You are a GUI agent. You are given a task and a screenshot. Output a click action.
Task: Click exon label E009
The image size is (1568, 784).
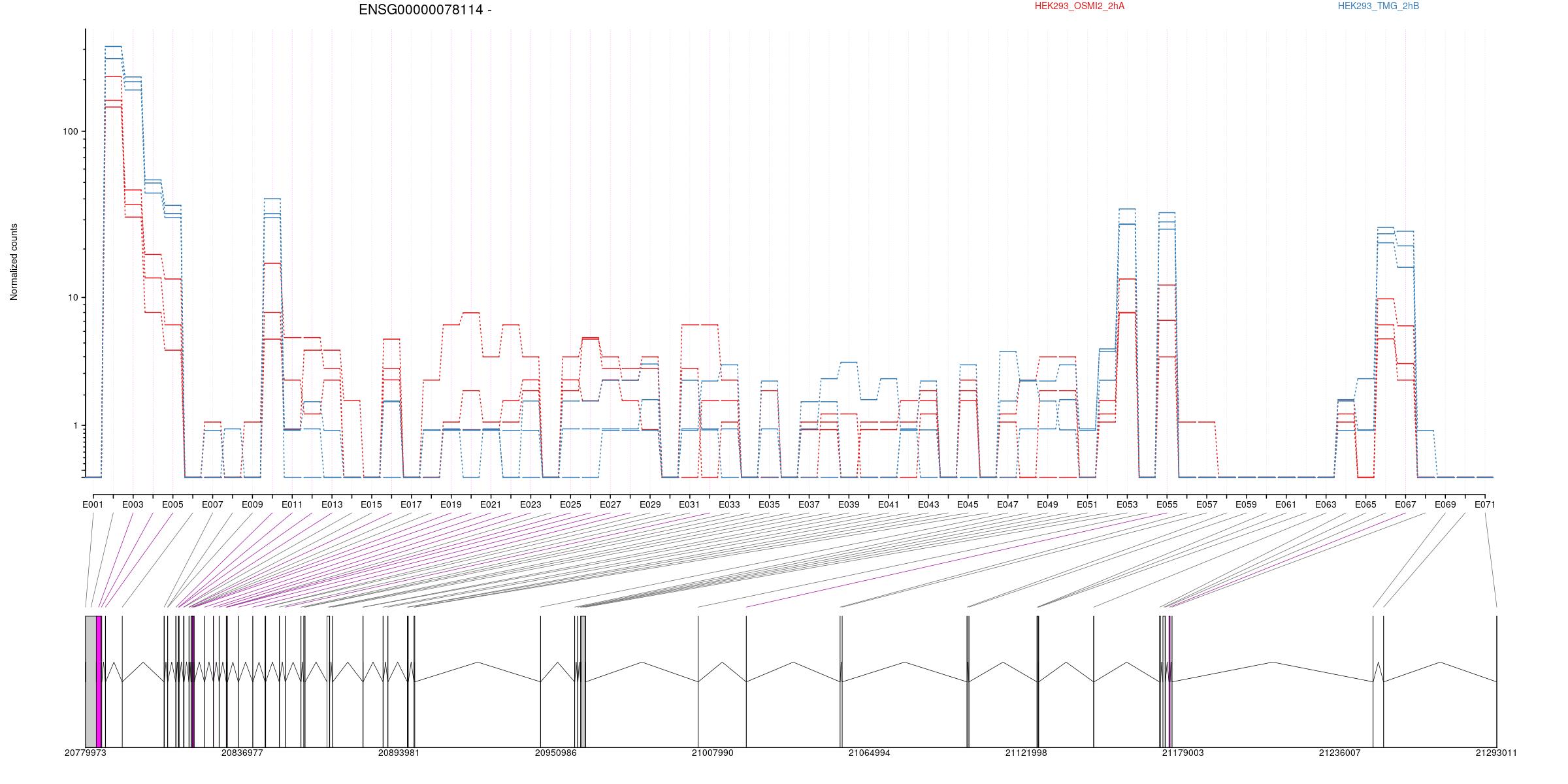point(252,504)
